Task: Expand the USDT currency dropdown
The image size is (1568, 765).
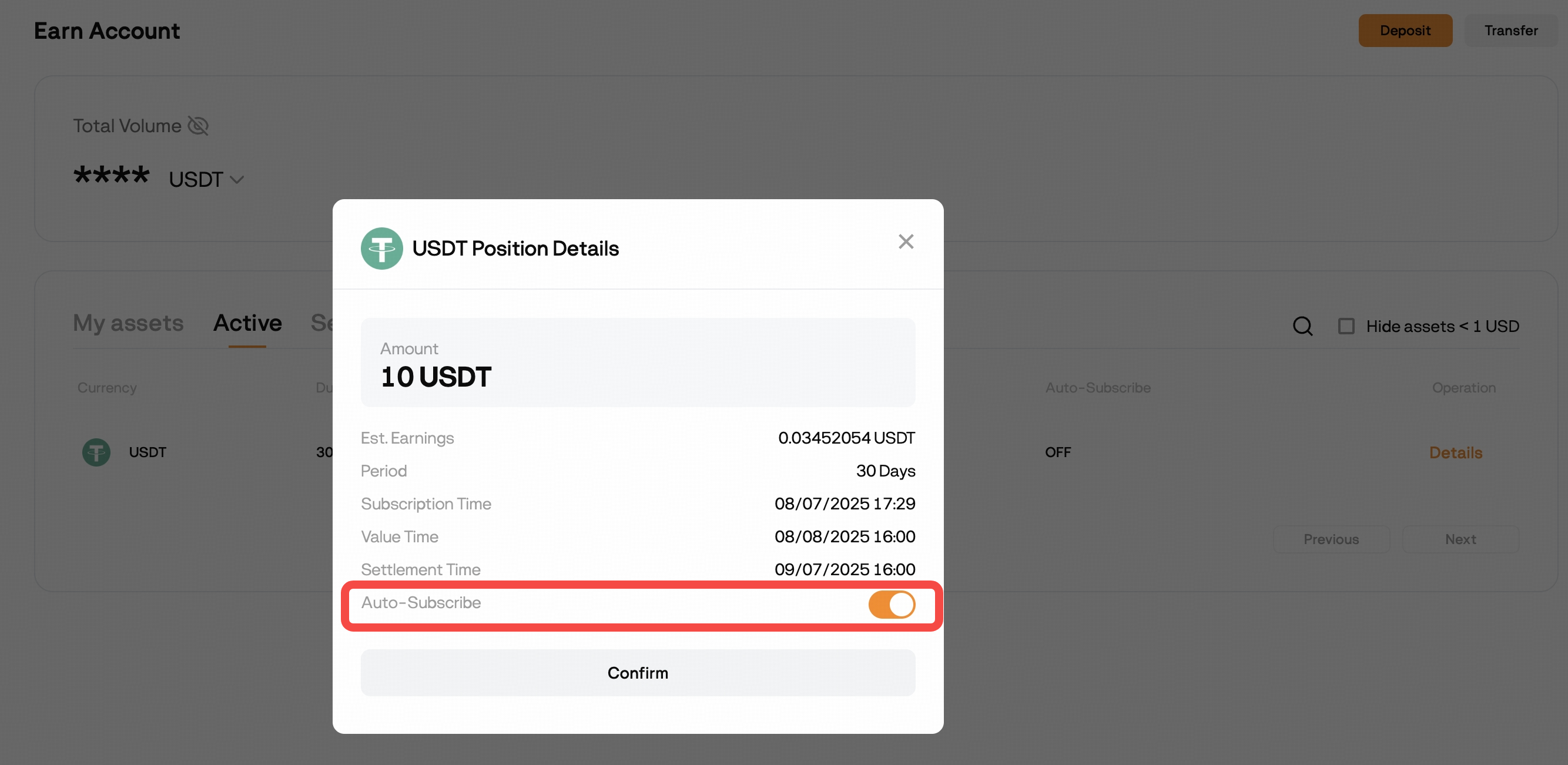Action: tap(206, 180)
